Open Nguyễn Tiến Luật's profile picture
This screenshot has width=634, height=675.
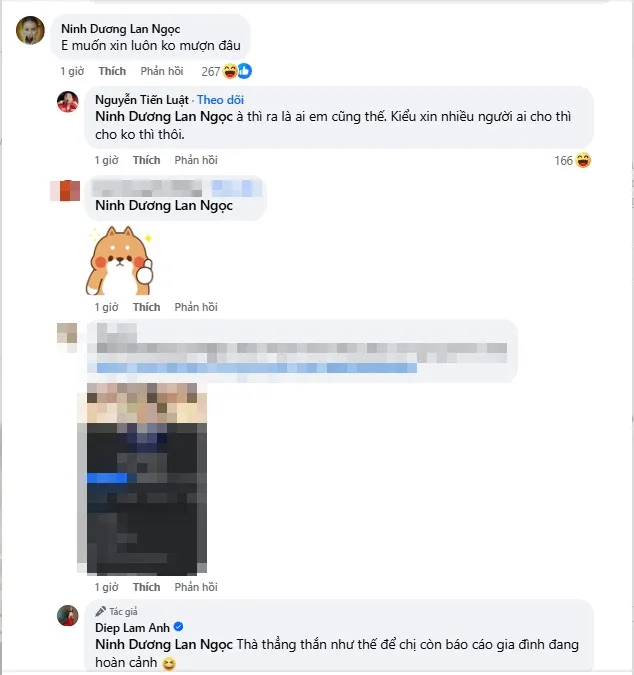pyautogui.click(x=68, y=102)
